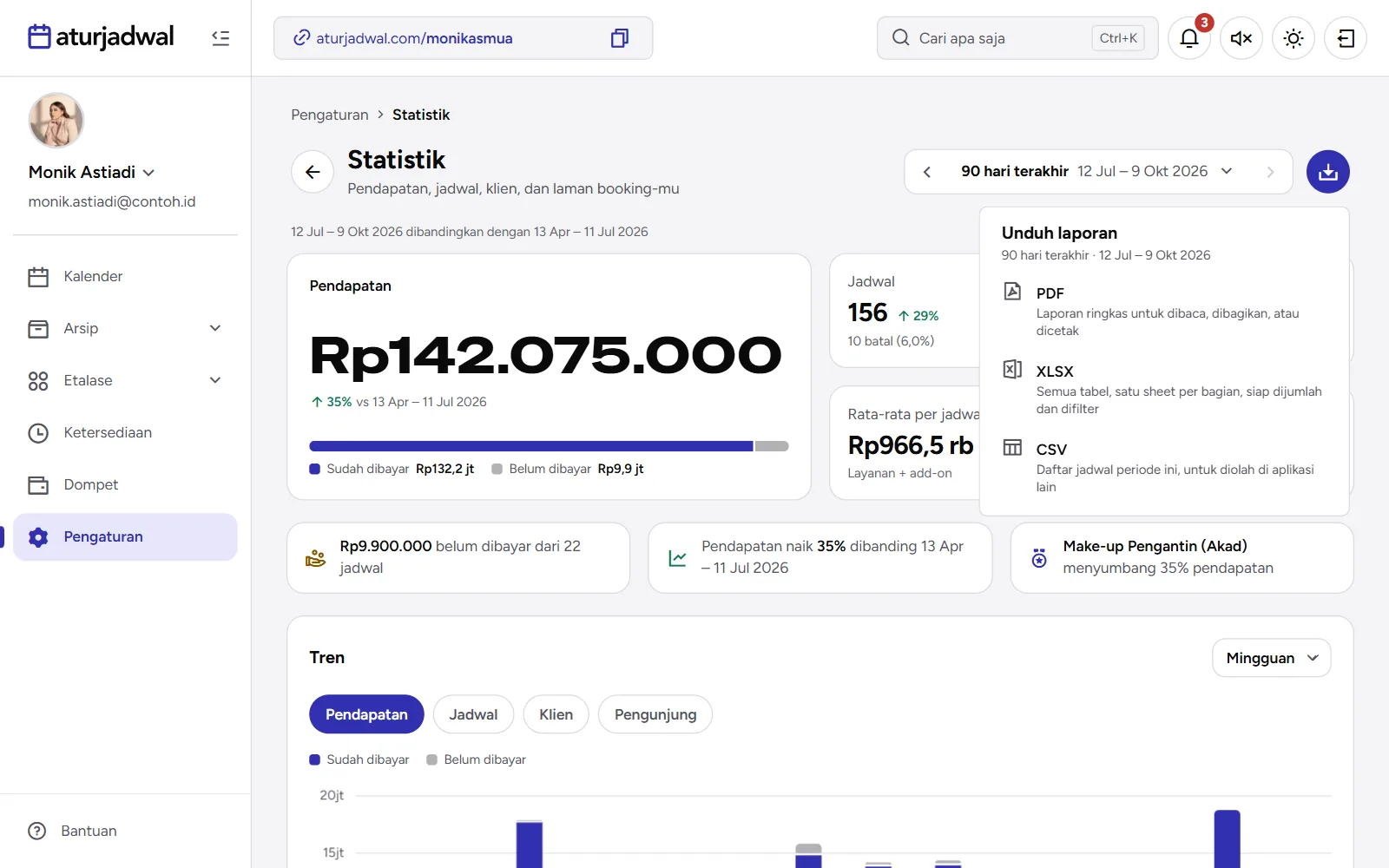
Task: Click the unpaid Rp9.900.000 insight card
Action: (458, 557)
